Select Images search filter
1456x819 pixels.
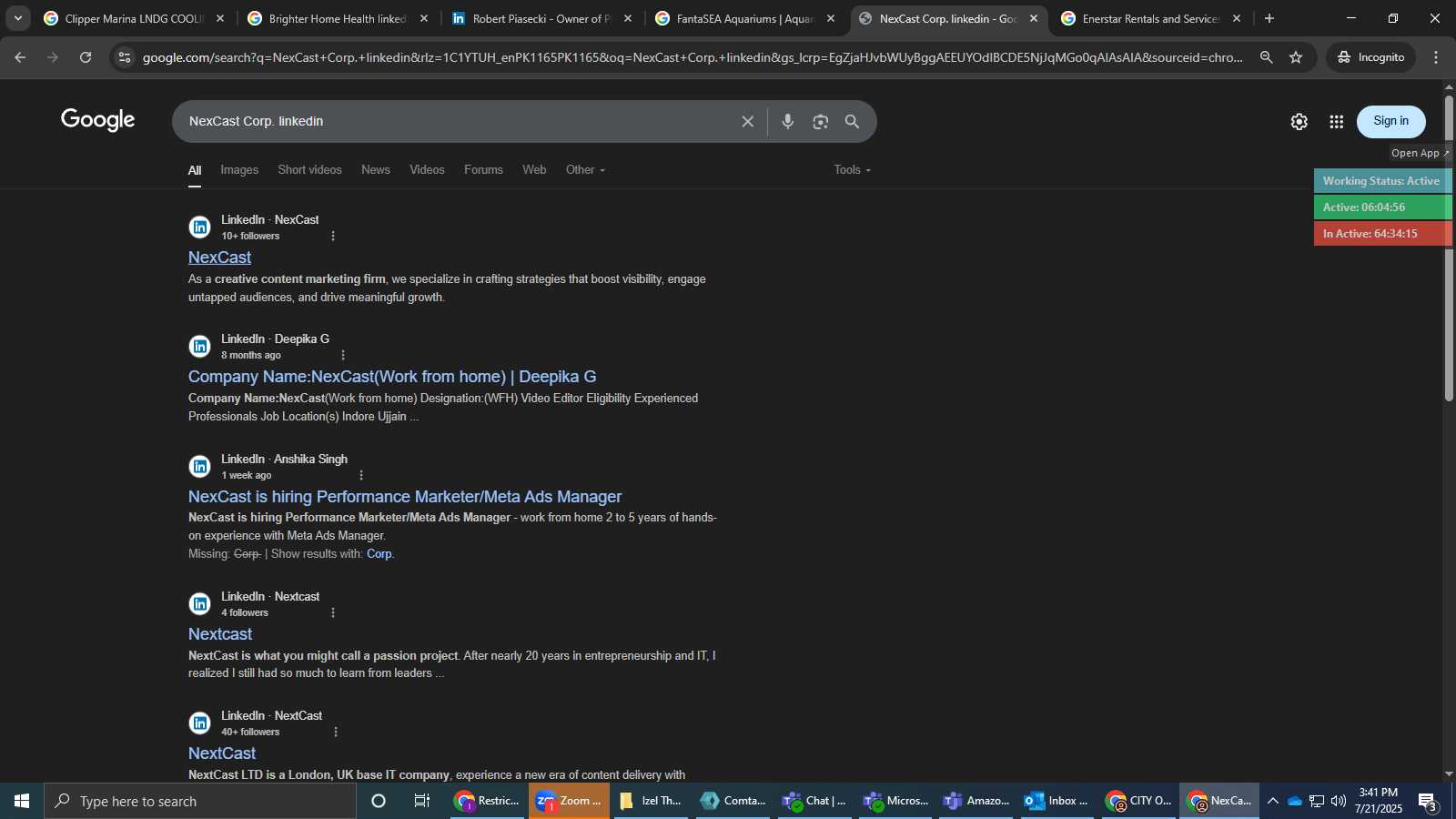(239, 169)
